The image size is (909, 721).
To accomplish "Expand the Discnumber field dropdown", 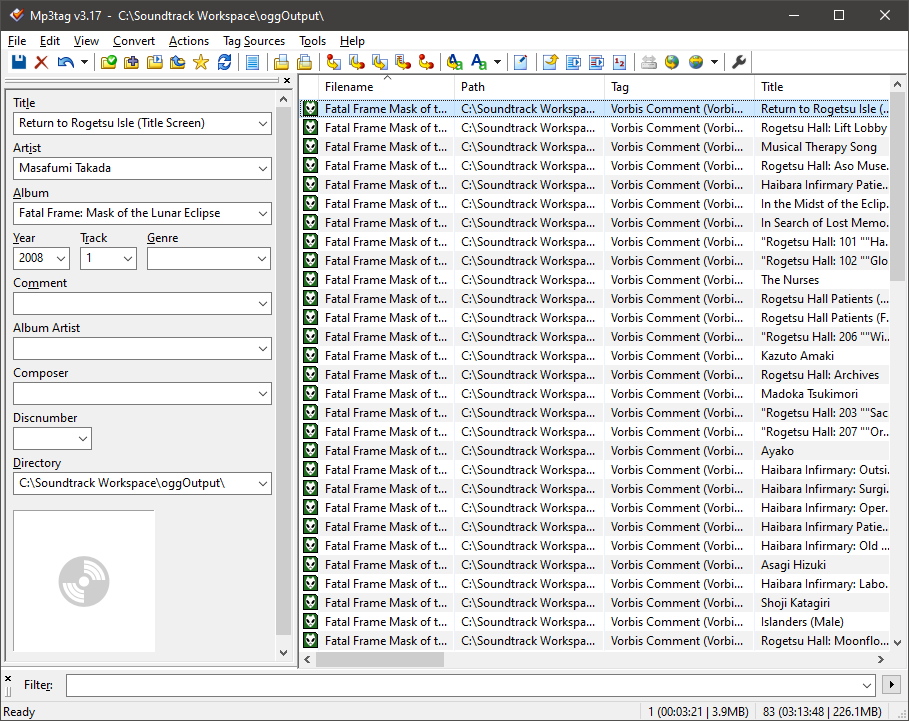I will [x=83, y=439].
